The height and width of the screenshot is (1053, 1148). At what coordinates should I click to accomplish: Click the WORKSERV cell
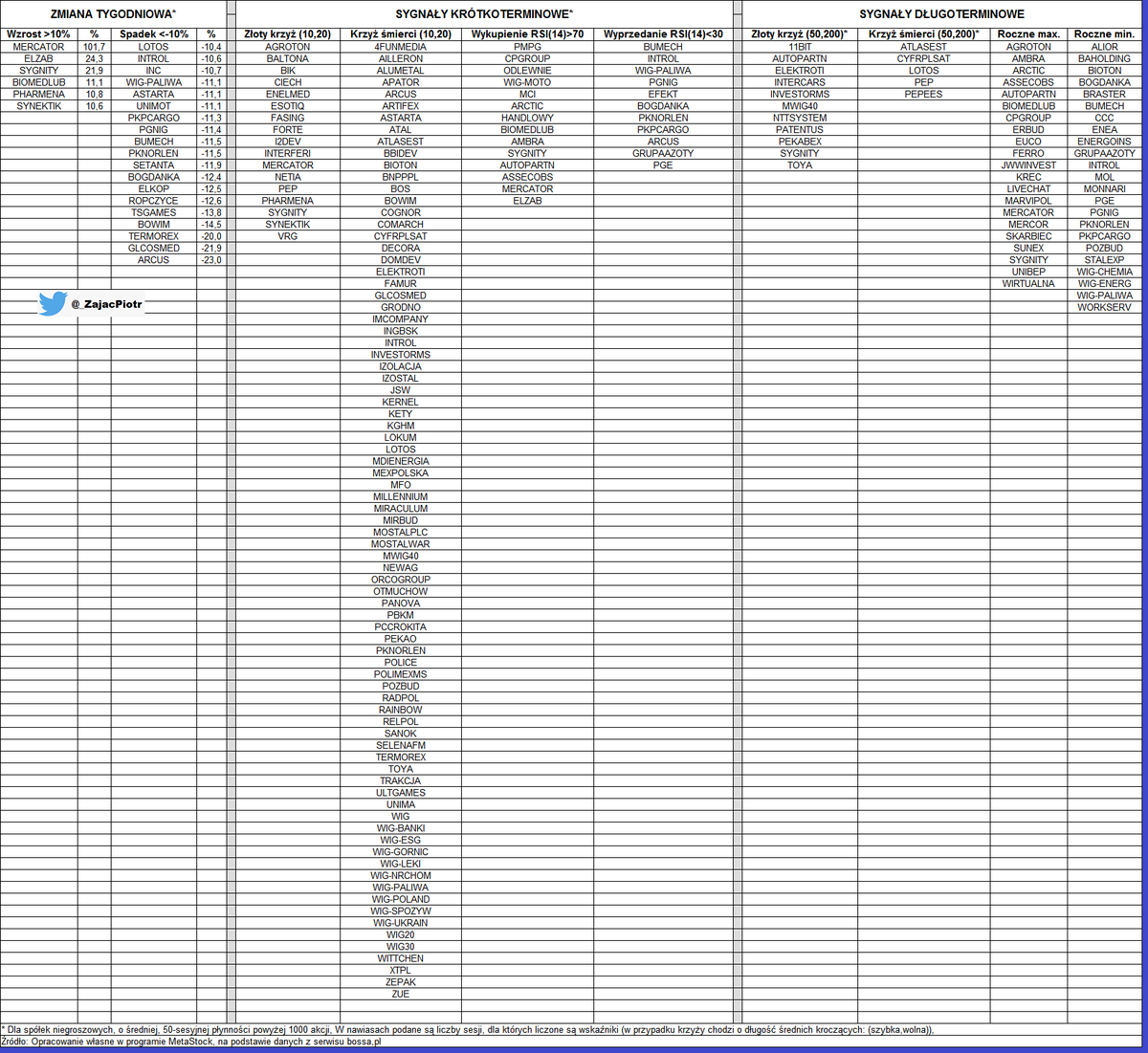coord(1104,307)
